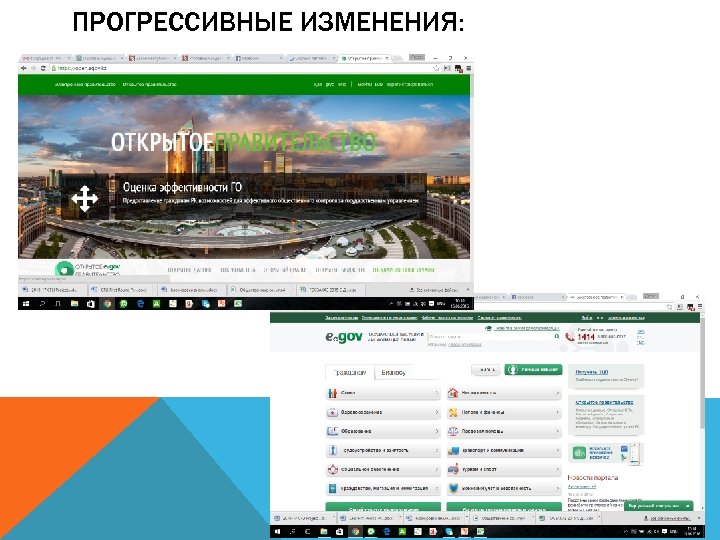Expand the Семья row arrow
This screenshot has width=720, height=540.
[x=436, y=393]
